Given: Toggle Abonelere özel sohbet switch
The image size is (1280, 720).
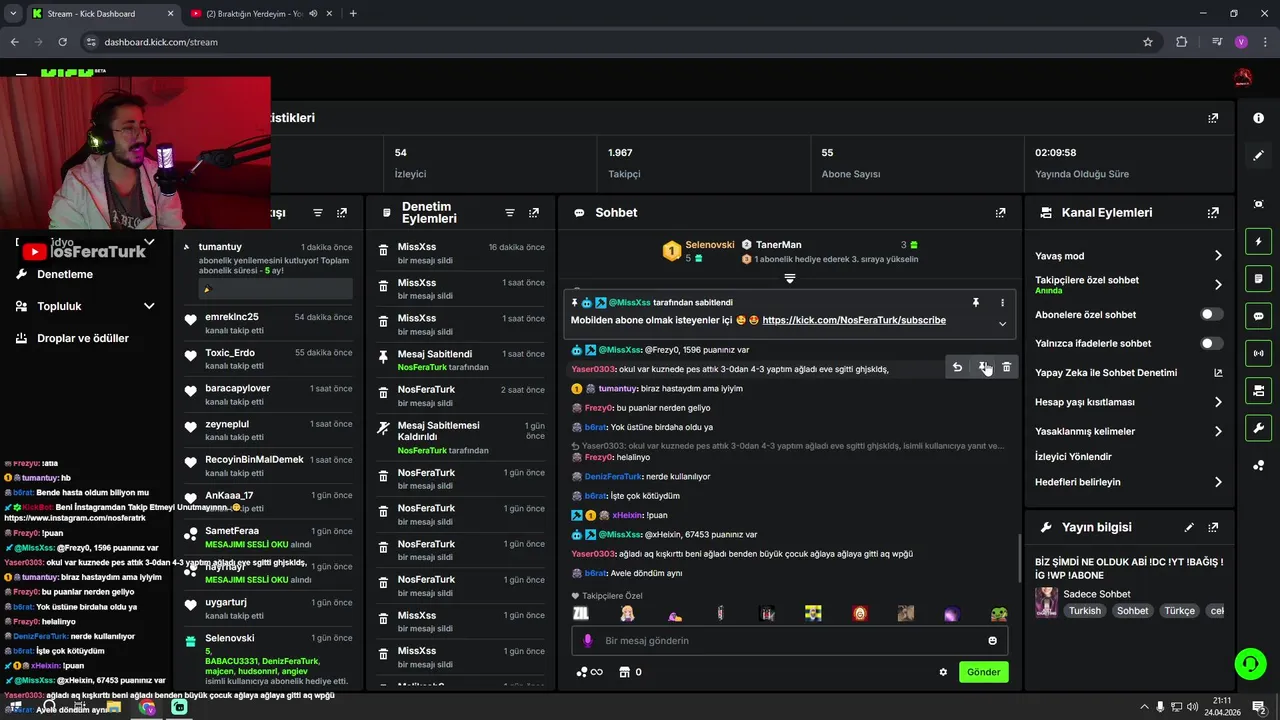Looking at the screenshot, I should pos(1211,314).
